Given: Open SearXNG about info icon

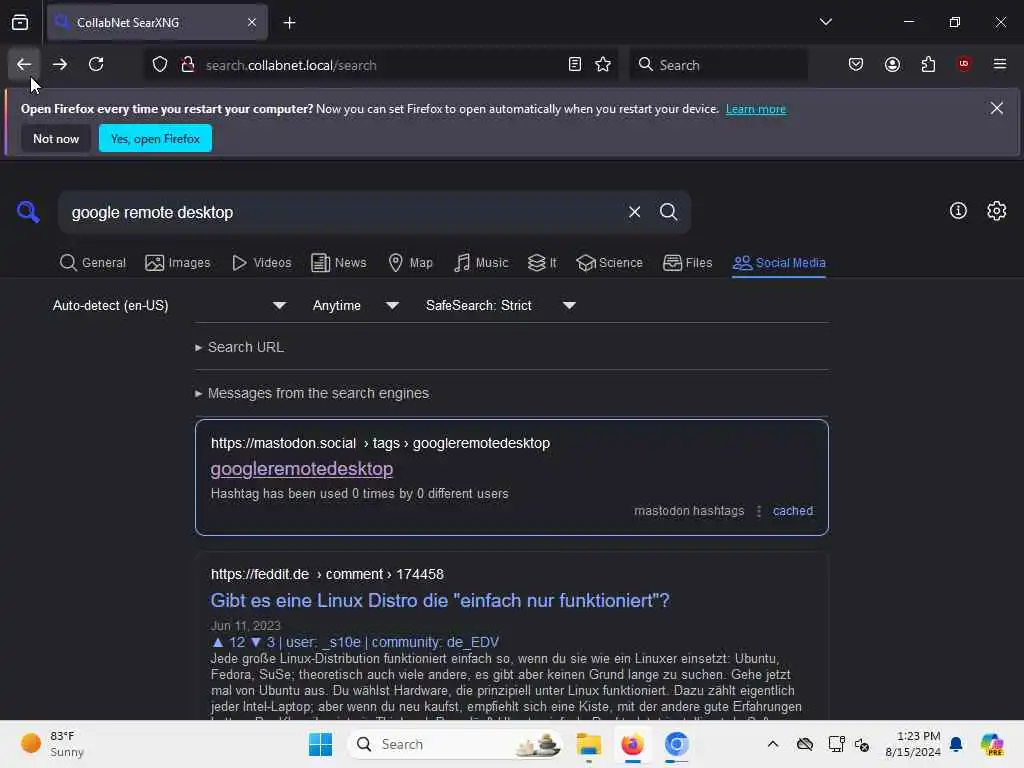Looking at the screenshot, I should (958, 211).
